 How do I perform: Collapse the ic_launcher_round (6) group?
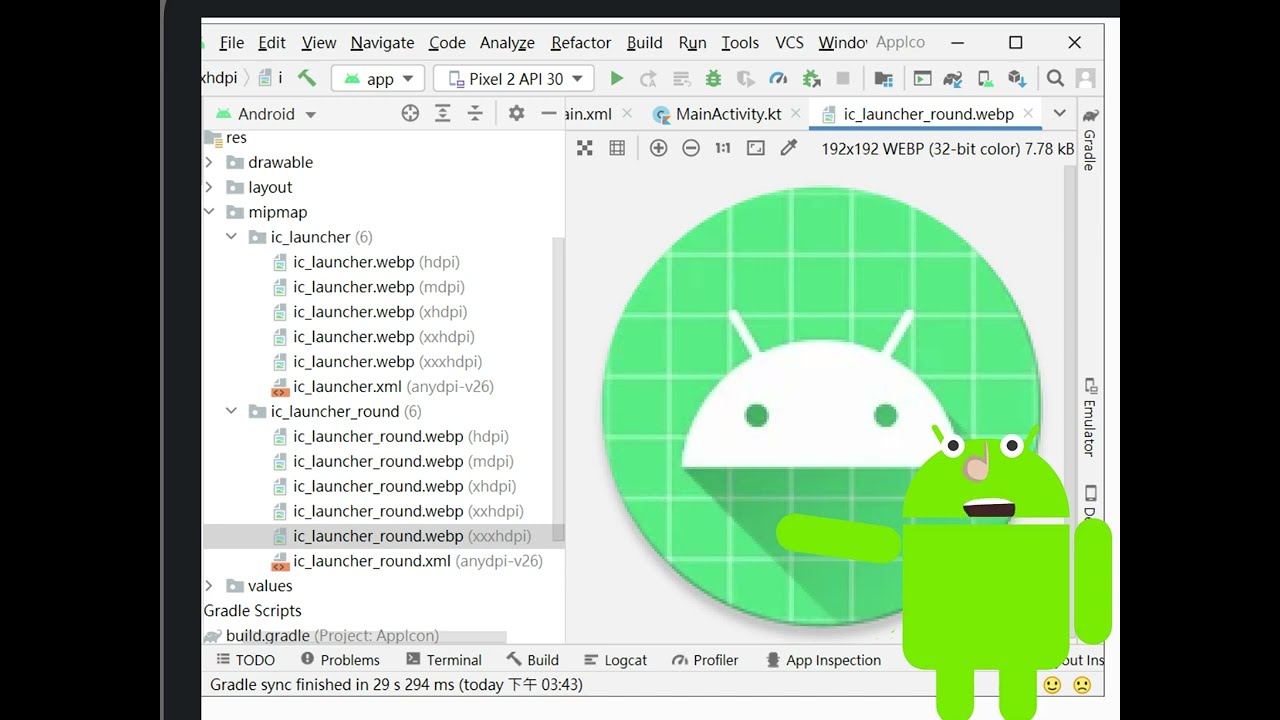[231, 411]
